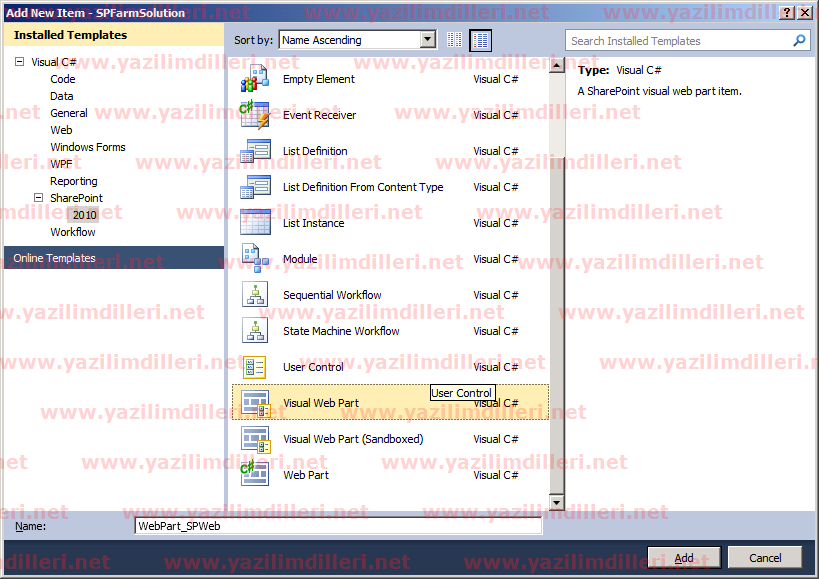Viewport: 819px width, 579px height.
Task: Click the scrollbar down arrow
Action: pyautogui.click(x=557, y=503)
